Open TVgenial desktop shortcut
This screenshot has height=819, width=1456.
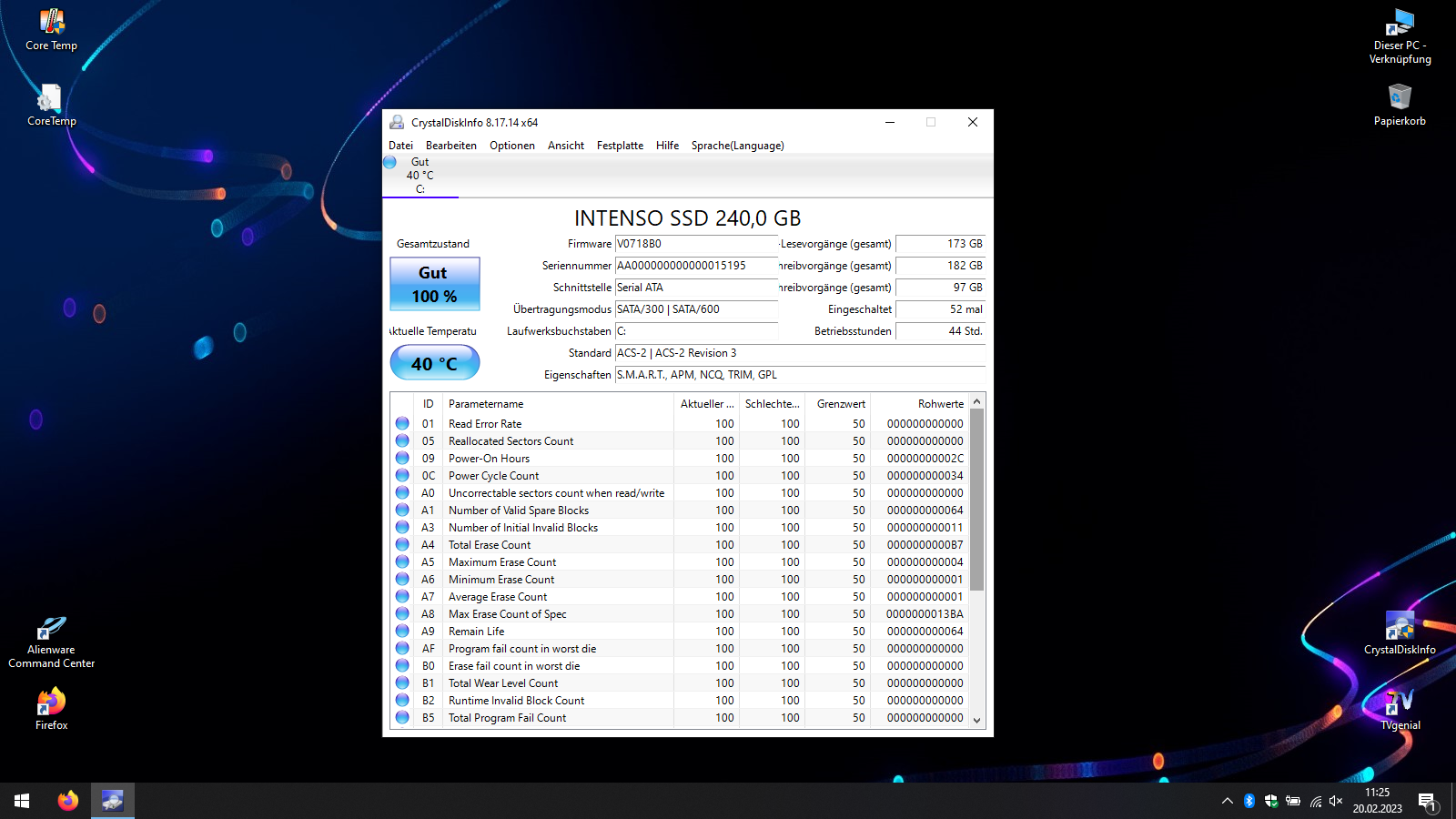[x=1400, y=708]
